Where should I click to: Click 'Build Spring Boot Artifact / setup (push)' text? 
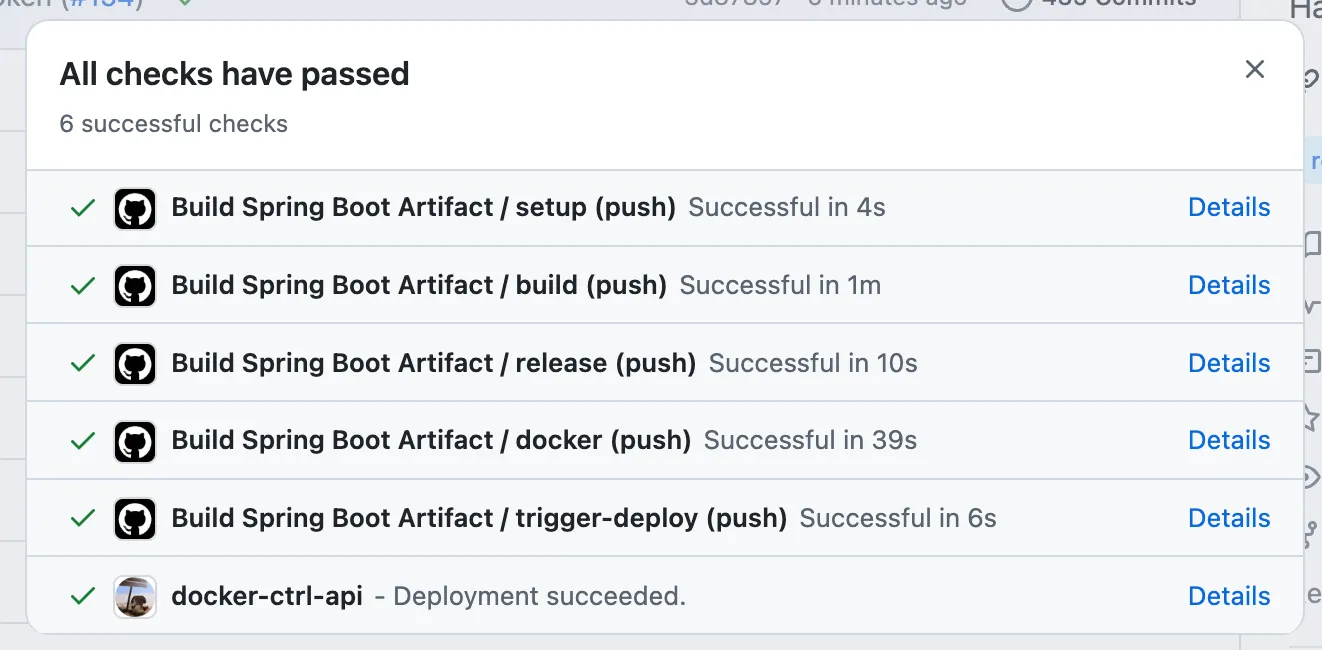click(x=424, y=207)
